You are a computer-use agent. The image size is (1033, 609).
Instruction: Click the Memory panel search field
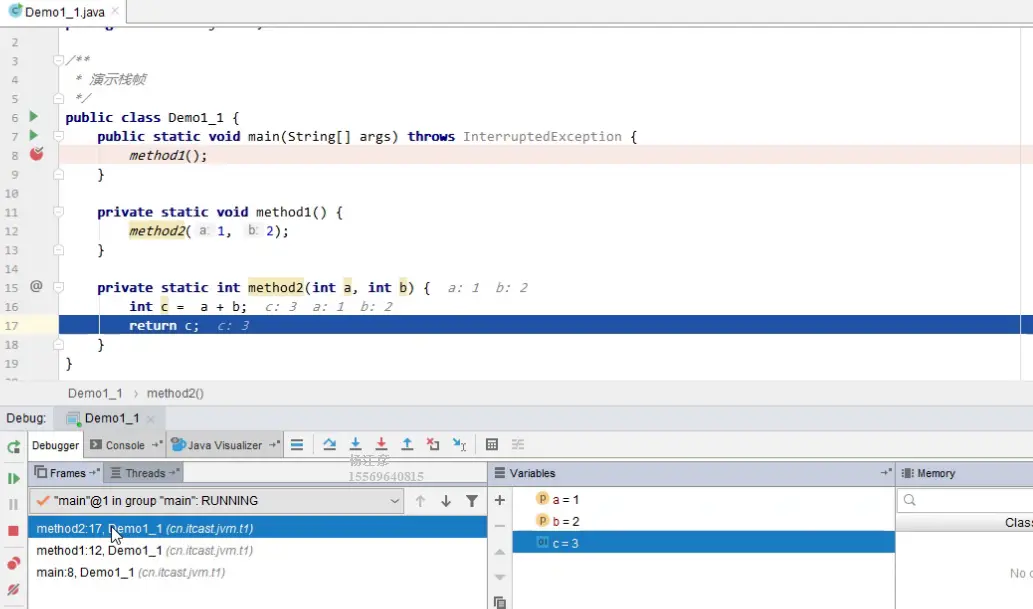coord(966,500)
